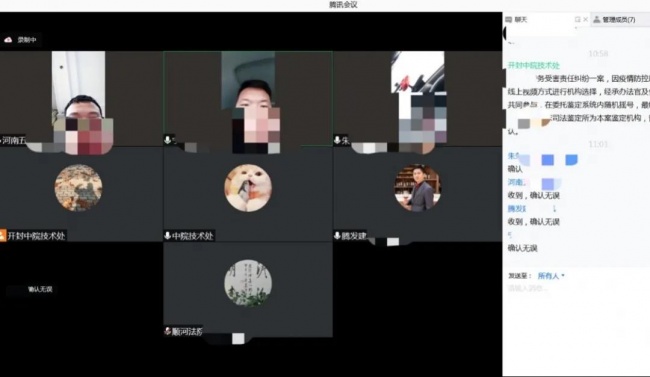Click the cloud recording indicator 录制中
650x377 pixels.
tap(21, 40)
